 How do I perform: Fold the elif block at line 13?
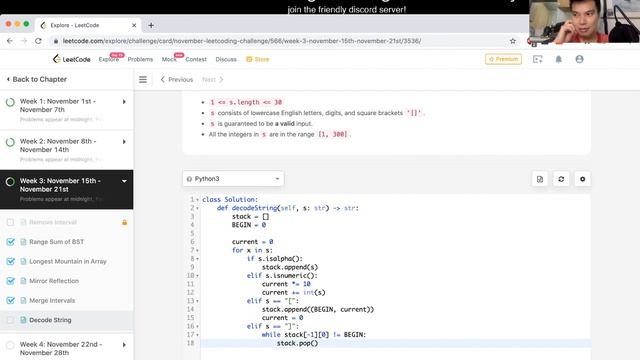pos(198,301)
